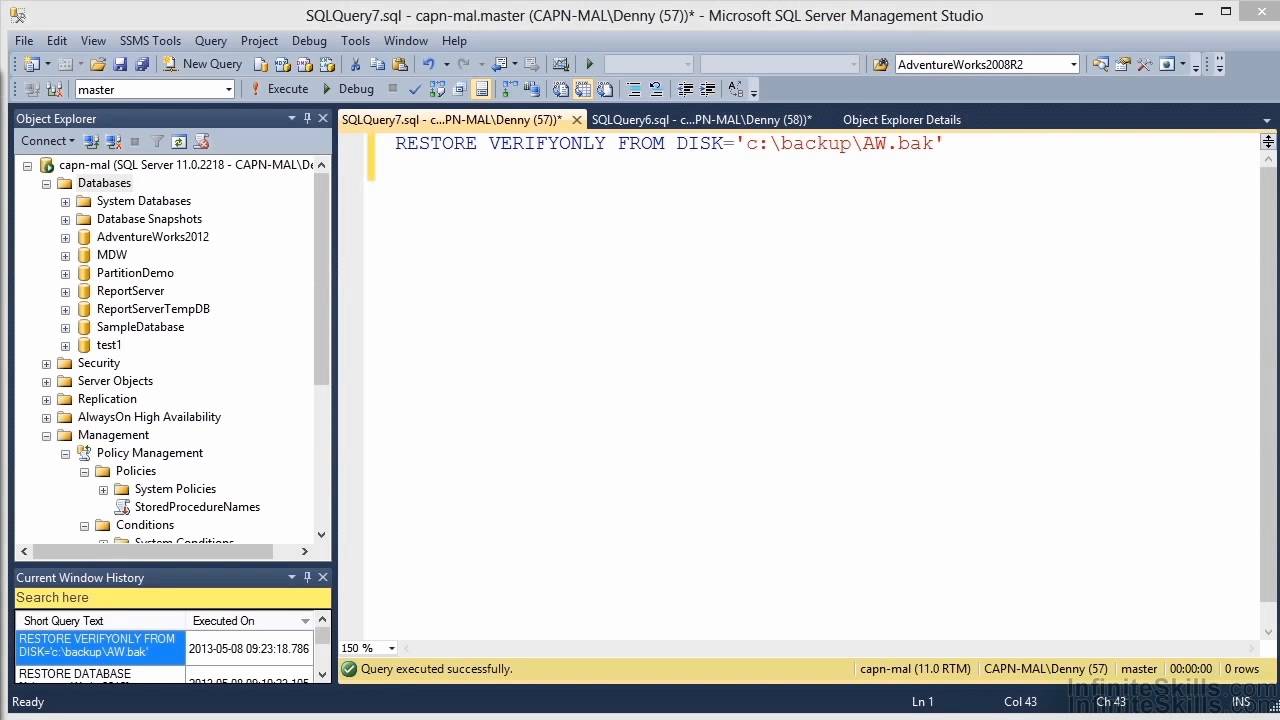
Task: Click the Execute button
Action: pos(279,89)
